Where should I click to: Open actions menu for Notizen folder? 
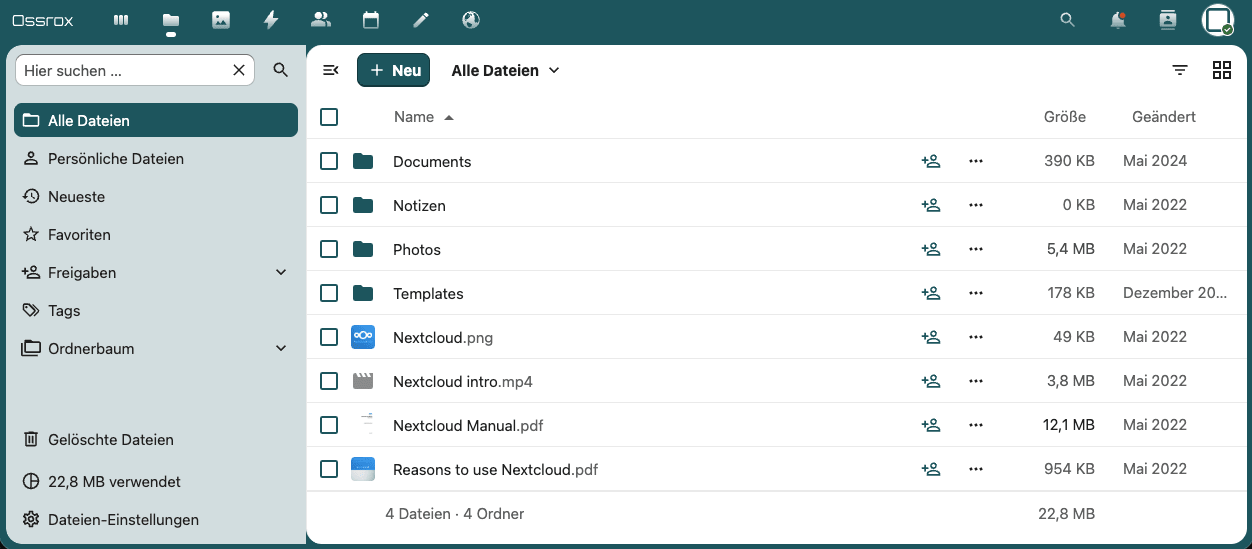point(976,205)
